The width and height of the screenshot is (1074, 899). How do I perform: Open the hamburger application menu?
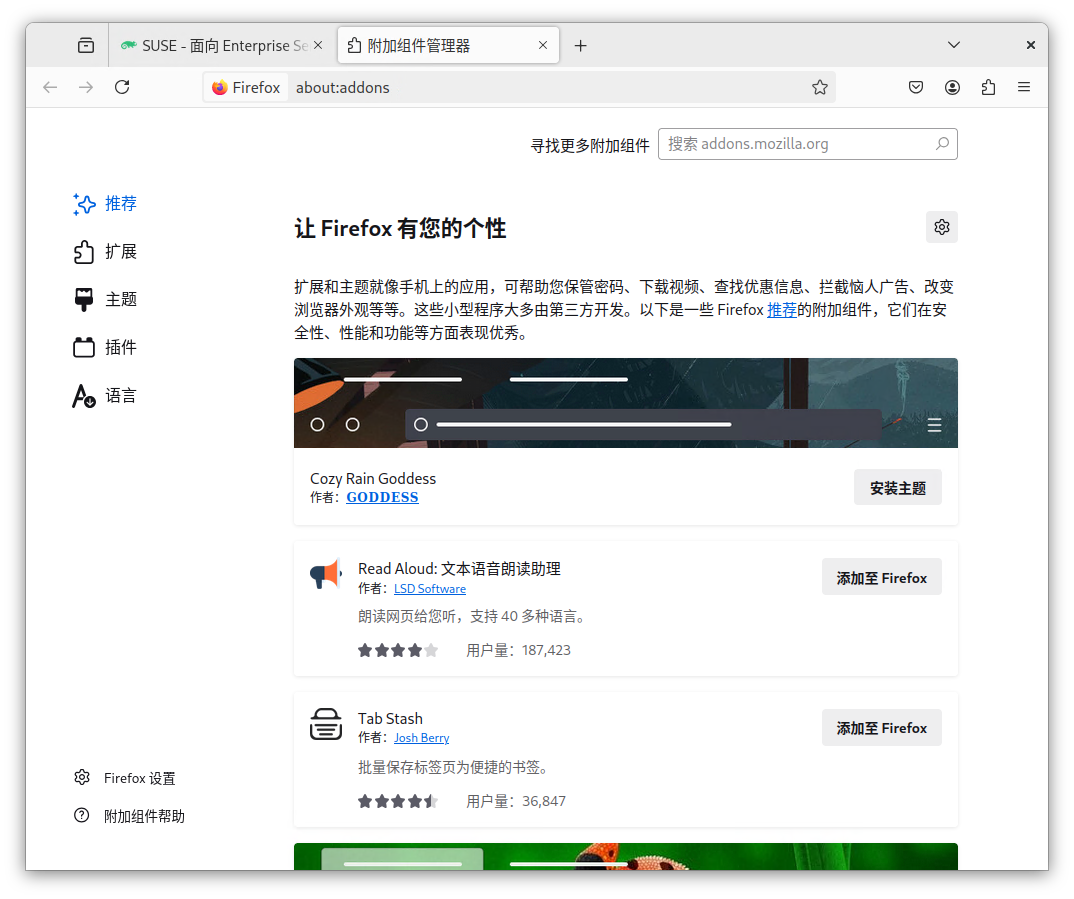click(1024, 87)
